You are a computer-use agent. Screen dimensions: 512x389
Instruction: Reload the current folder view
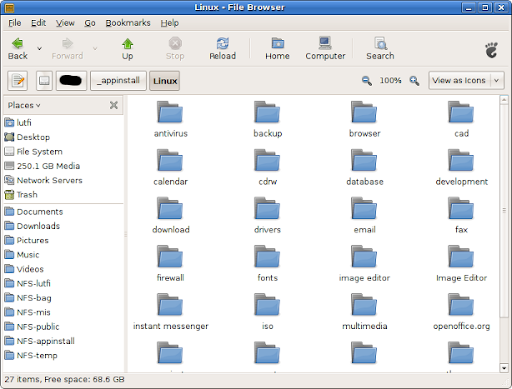pos(222,49)
